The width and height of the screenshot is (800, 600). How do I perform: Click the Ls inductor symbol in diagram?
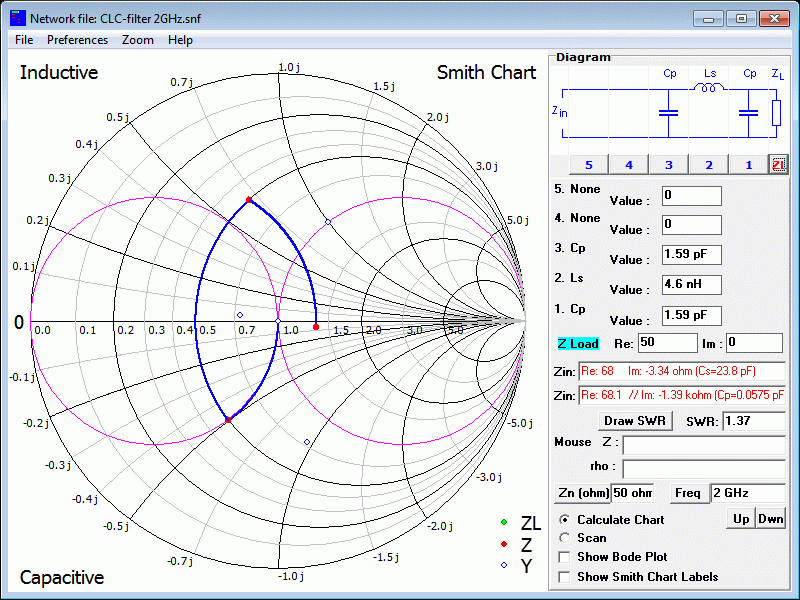click(x=709, y=88)
